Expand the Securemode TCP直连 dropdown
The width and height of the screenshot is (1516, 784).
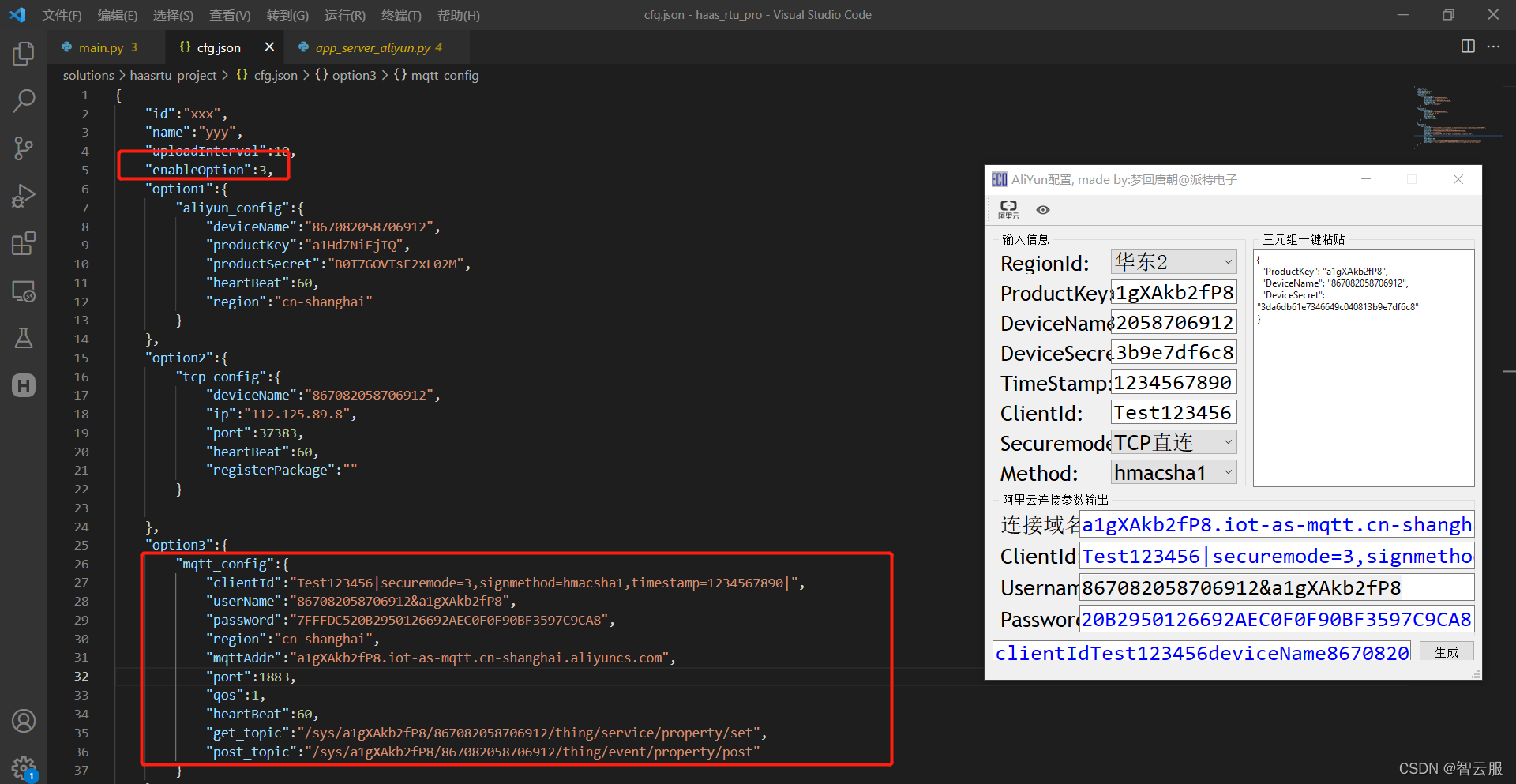click(1173, 442)
